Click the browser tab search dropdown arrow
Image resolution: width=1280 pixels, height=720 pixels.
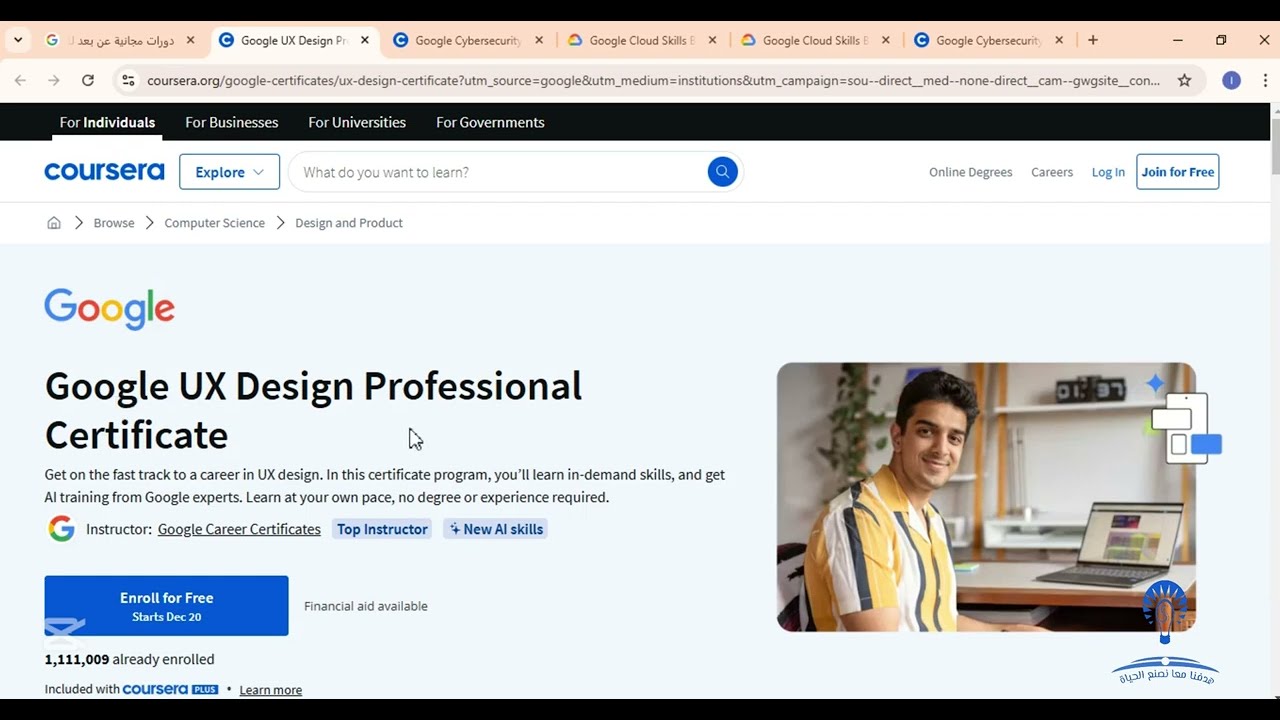coord(18,40)
